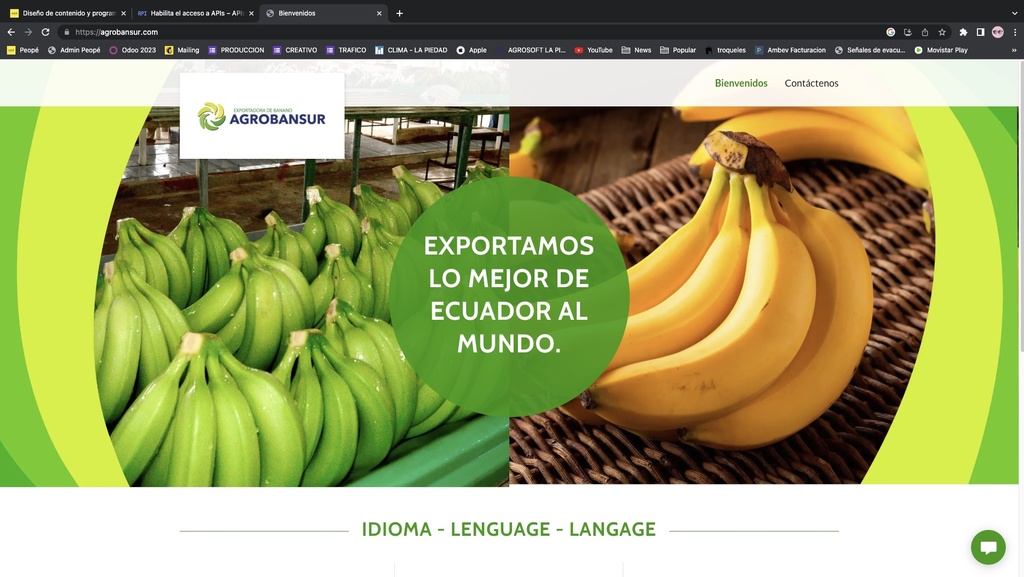Toggle the browser side panel
Image resolution: width=1024 pixels, height=577 pixels.
980,32
